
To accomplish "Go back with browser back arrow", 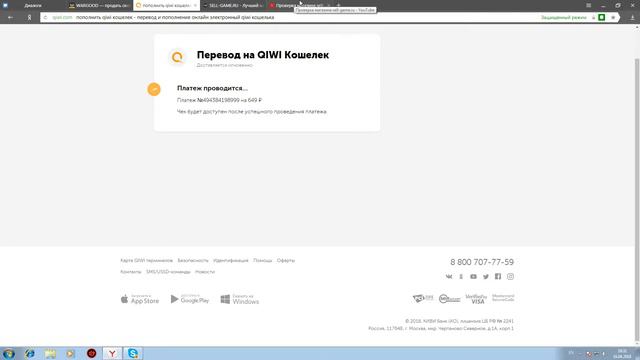I will point(10,18).
